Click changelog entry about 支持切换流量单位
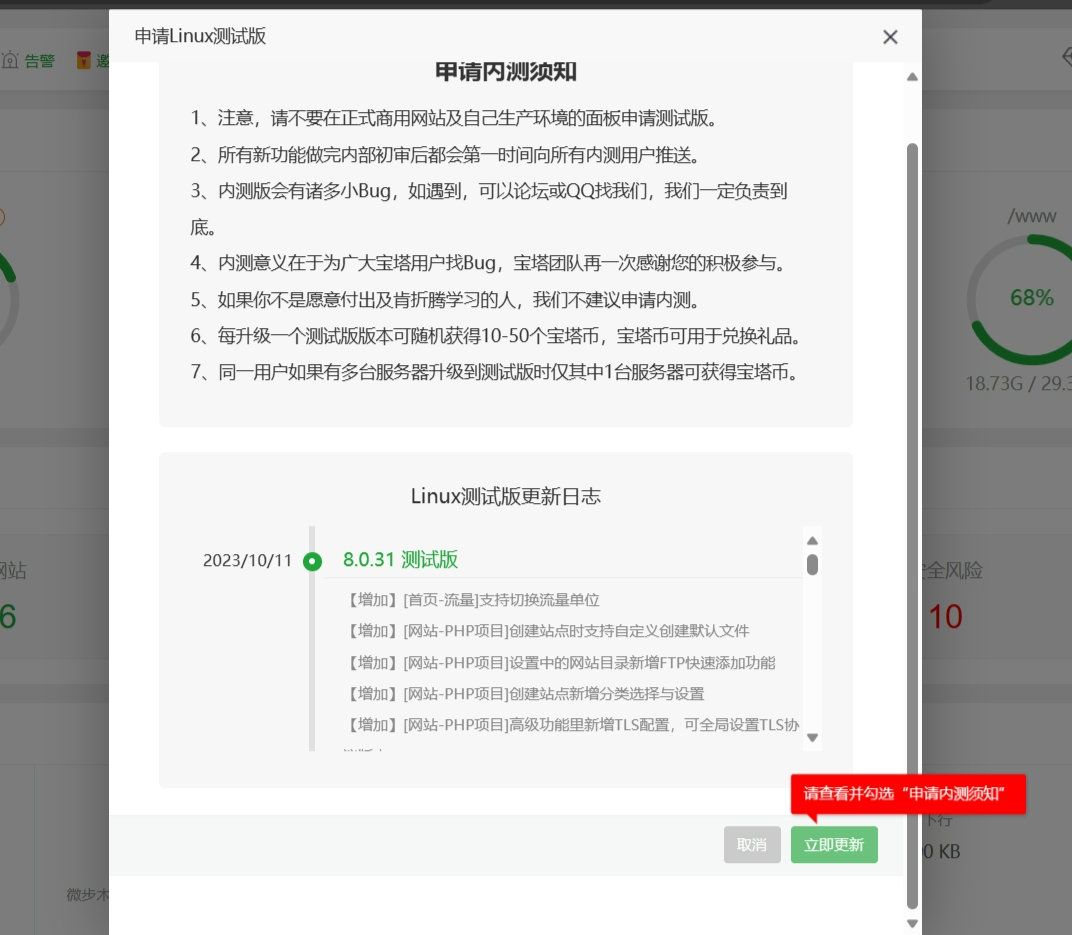This screenshot has width=1072, height=935. click(472, 600)
